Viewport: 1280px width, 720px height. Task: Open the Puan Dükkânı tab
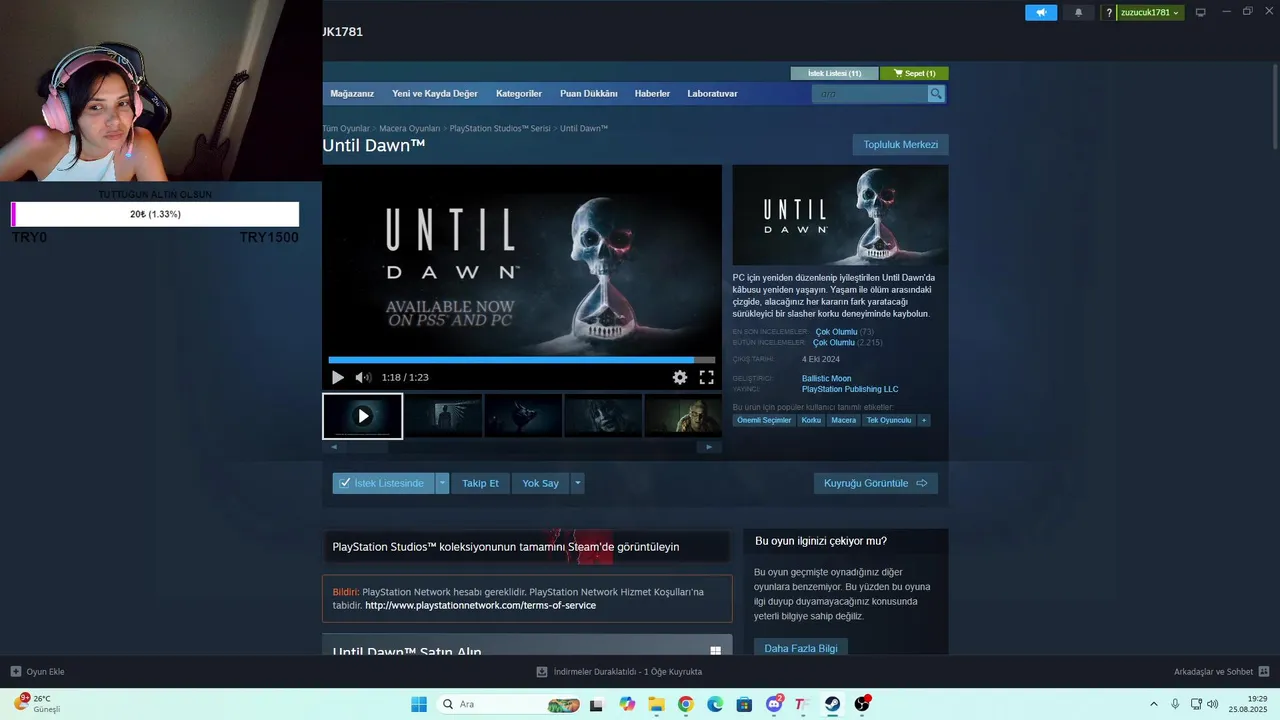[x=589, y=94]
